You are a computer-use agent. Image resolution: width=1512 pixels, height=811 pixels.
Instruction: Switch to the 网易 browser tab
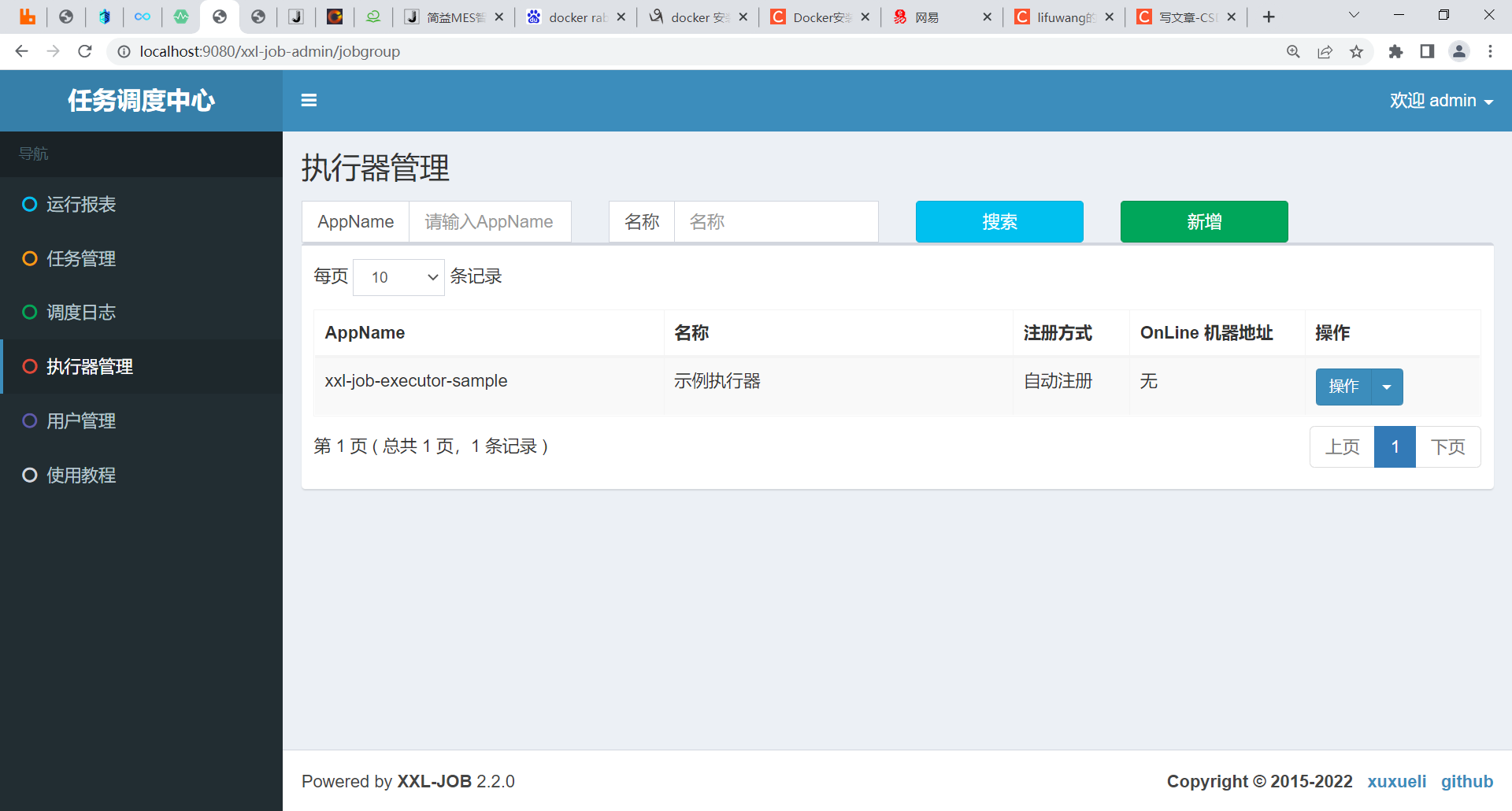[x=941, y=17]
